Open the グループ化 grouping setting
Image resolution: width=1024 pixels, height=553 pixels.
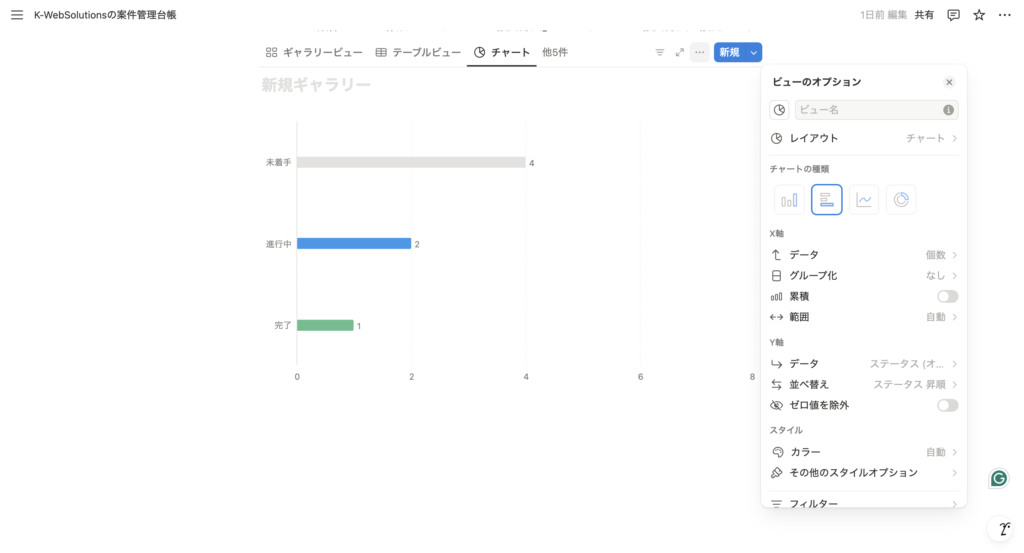[864, 275]
